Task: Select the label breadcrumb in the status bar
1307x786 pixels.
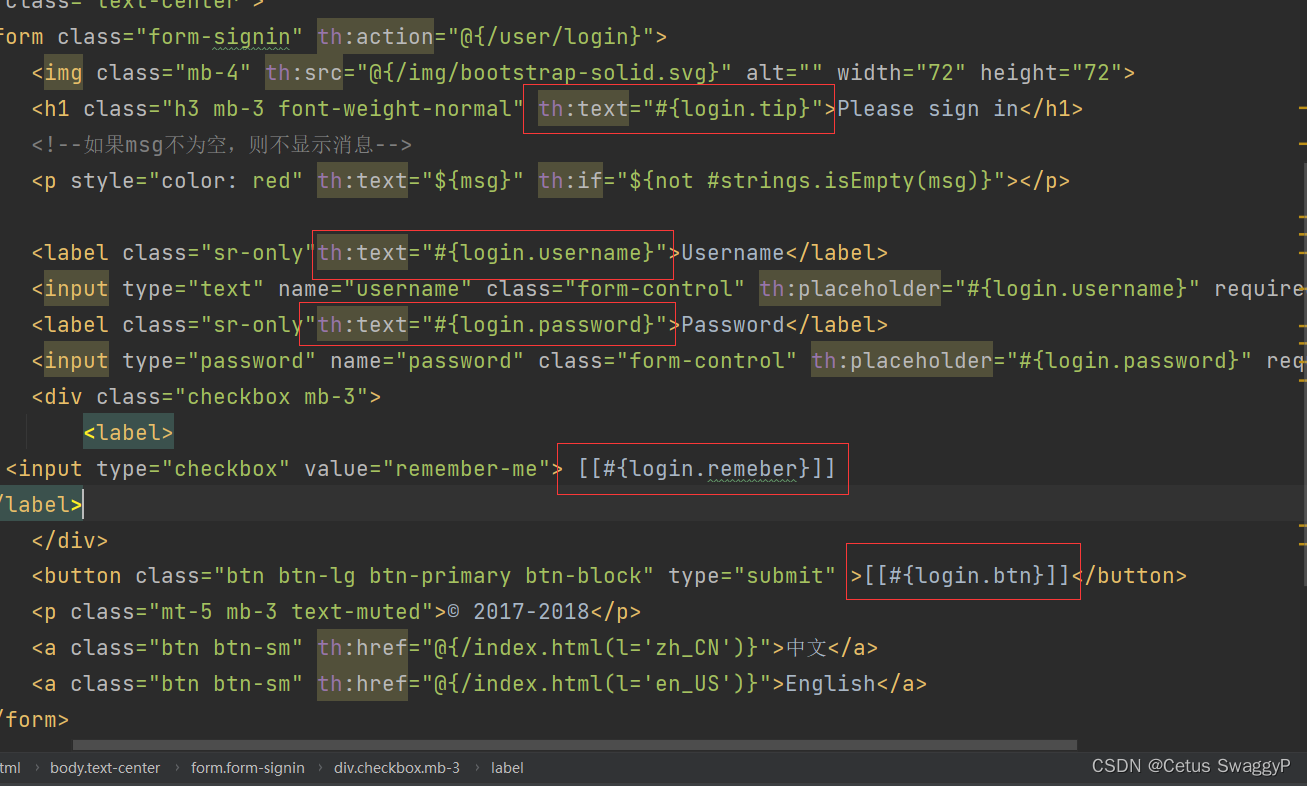Action: [507, 768]
